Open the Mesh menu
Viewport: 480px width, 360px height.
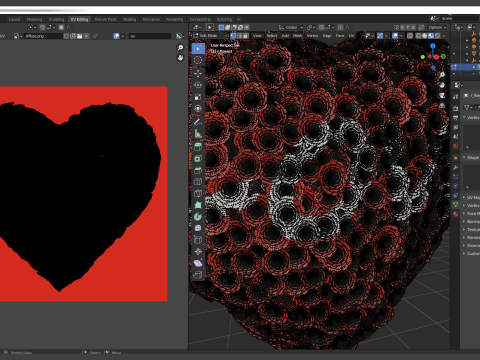[297, 36]
